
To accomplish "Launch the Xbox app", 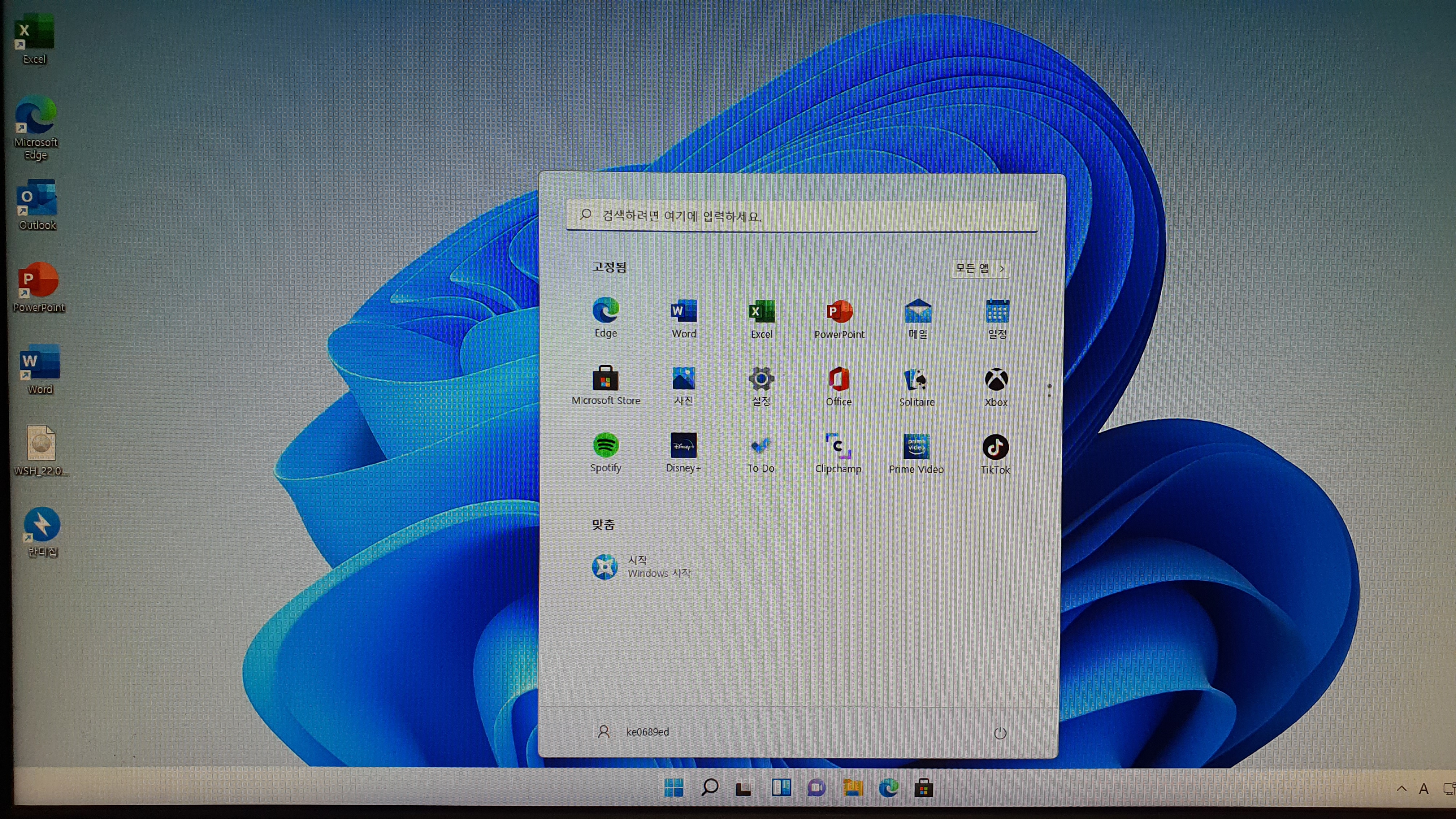I will pos(996,387).
